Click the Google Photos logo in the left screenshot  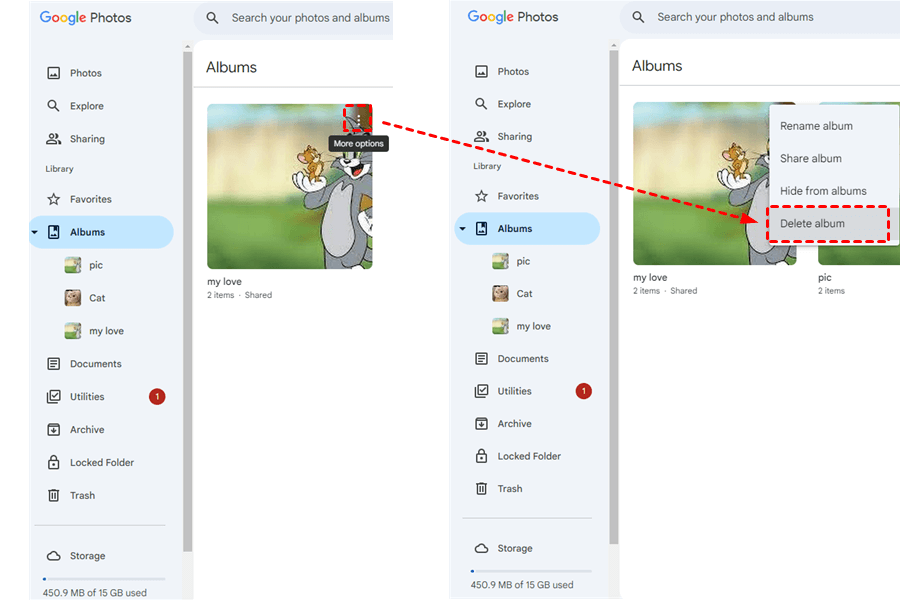coord(86,18)
